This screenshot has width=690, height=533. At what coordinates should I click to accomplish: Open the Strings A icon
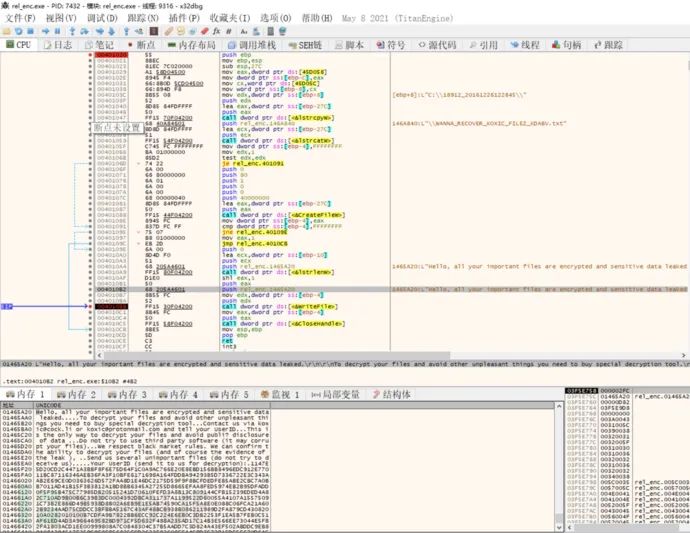click(x=244, y=31)
